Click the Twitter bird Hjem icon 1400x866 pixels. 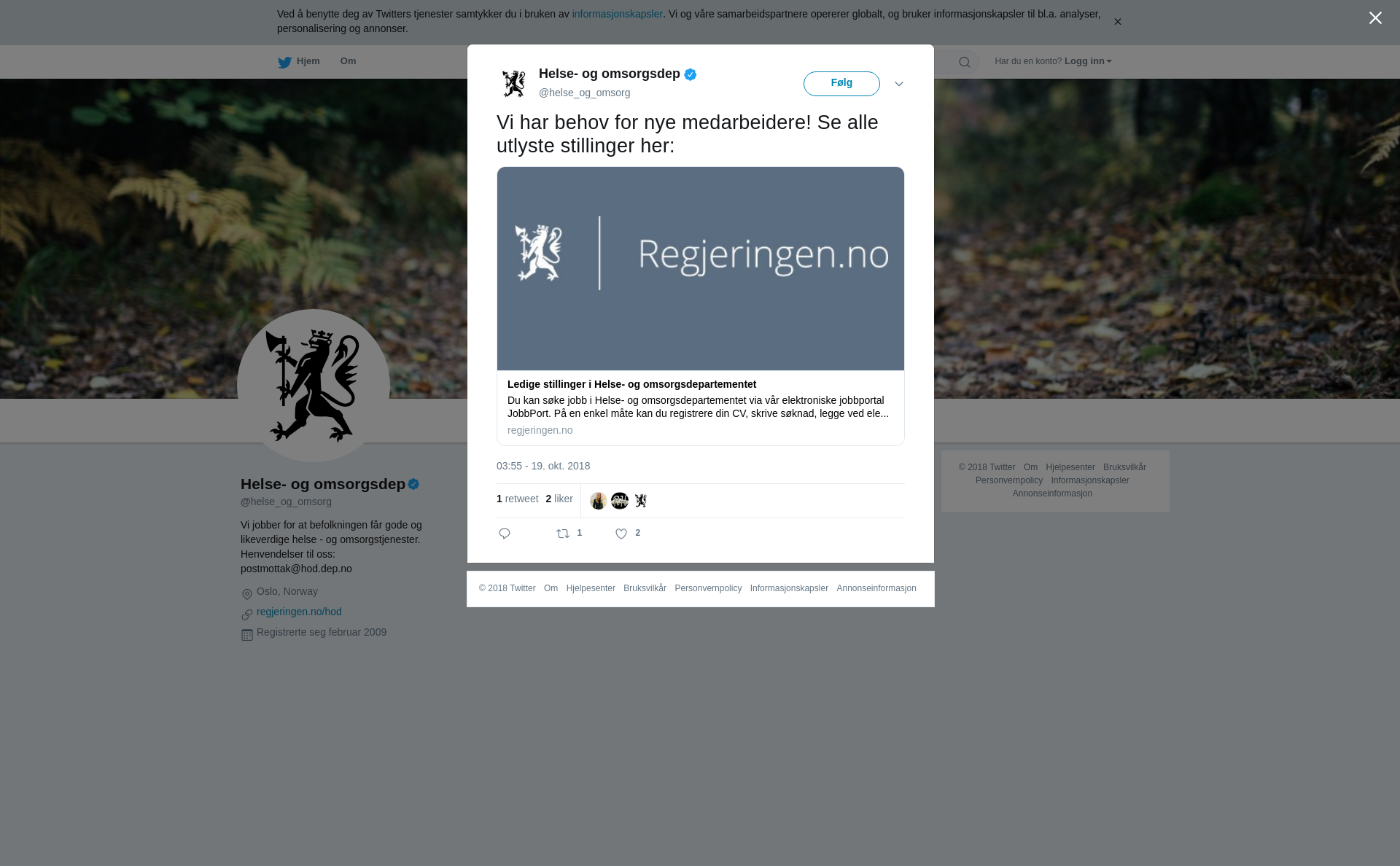click(284, 62)
